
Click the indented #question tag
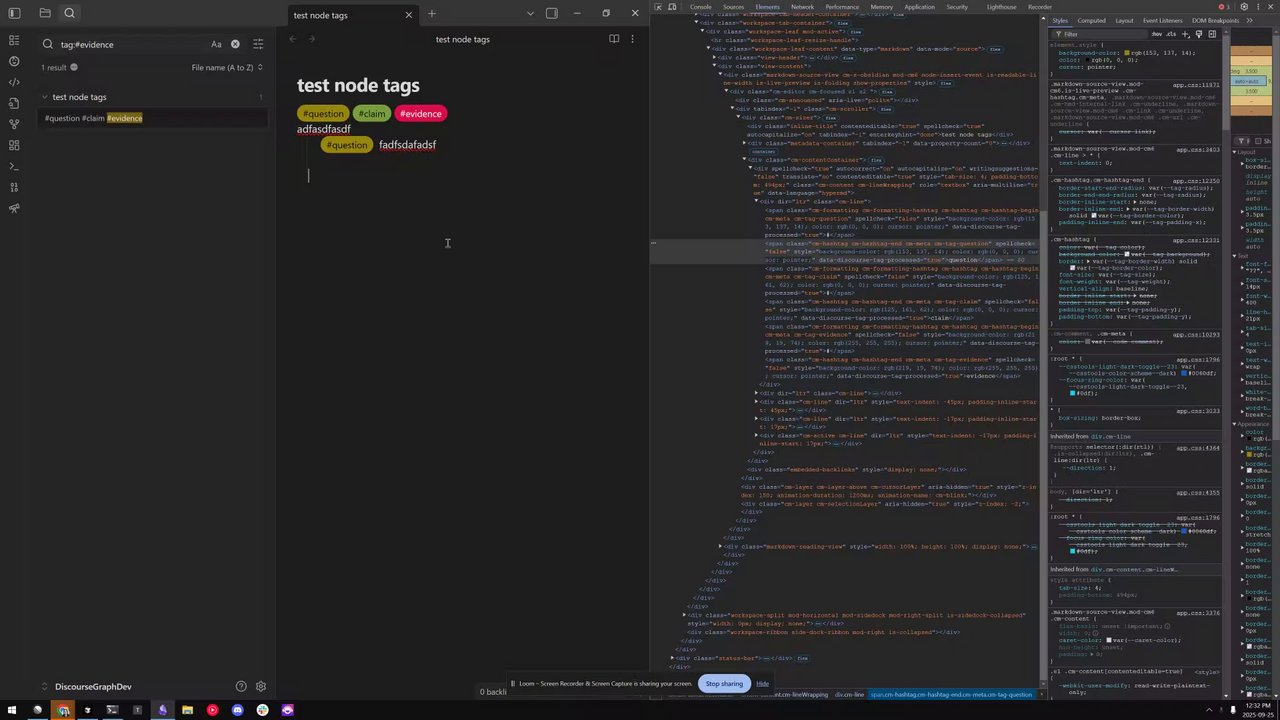[347, 145]
